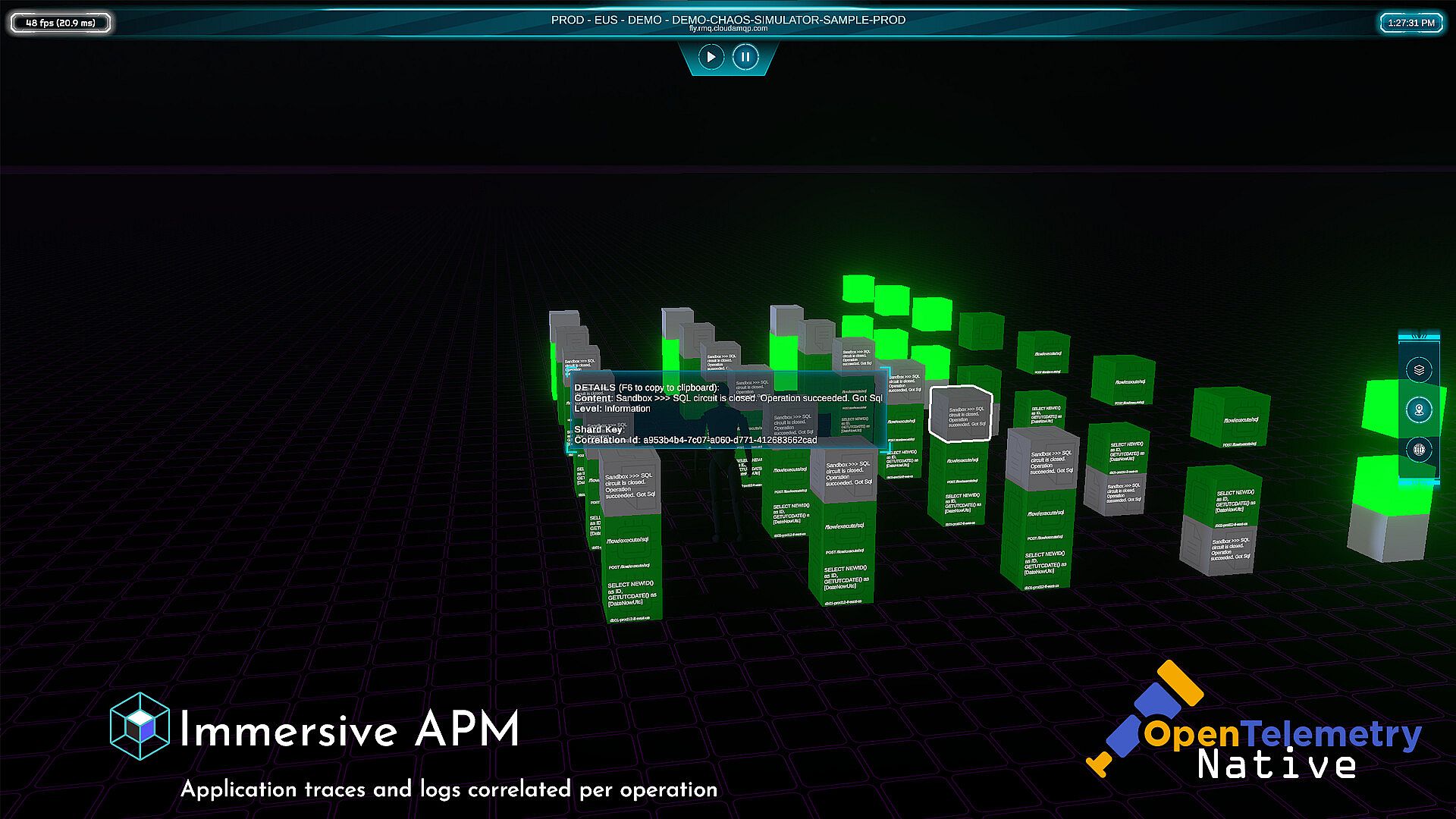
Task: Click the DETAILS log information tooltip panel
Action: [728, 412]
